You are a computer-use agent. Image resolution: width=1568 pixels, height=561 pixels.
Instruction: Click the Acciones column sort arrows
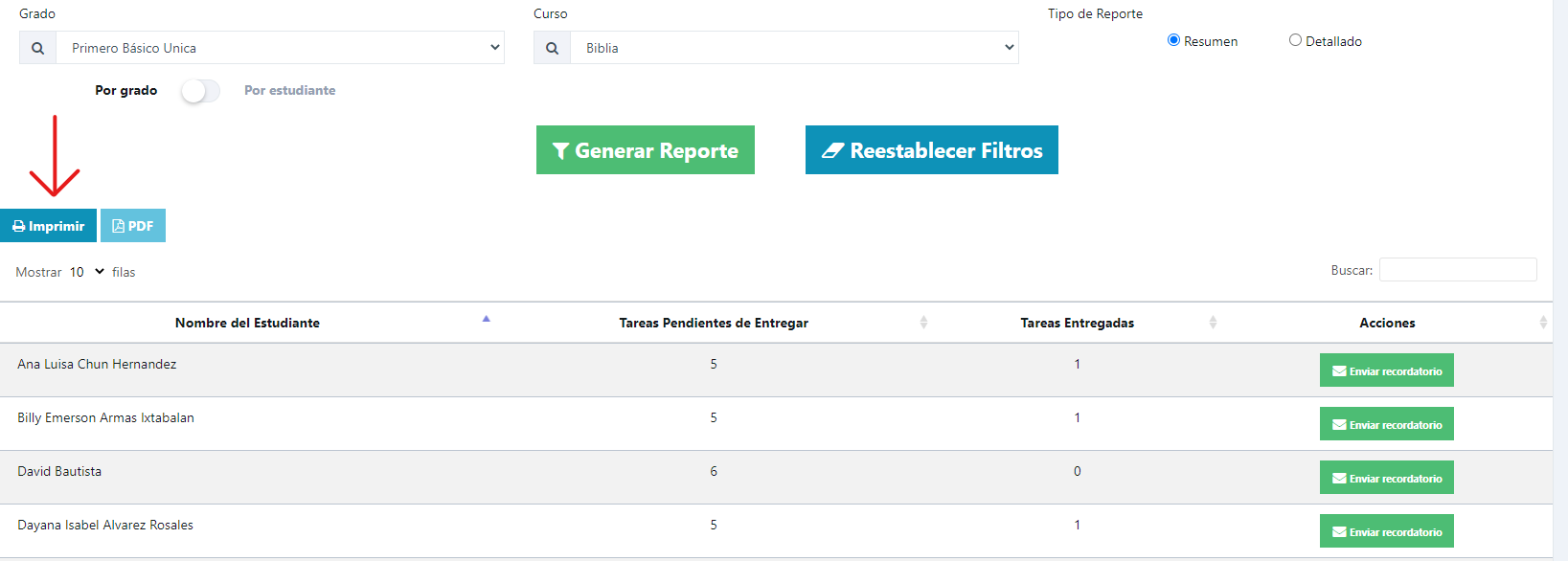[1543, 323]
